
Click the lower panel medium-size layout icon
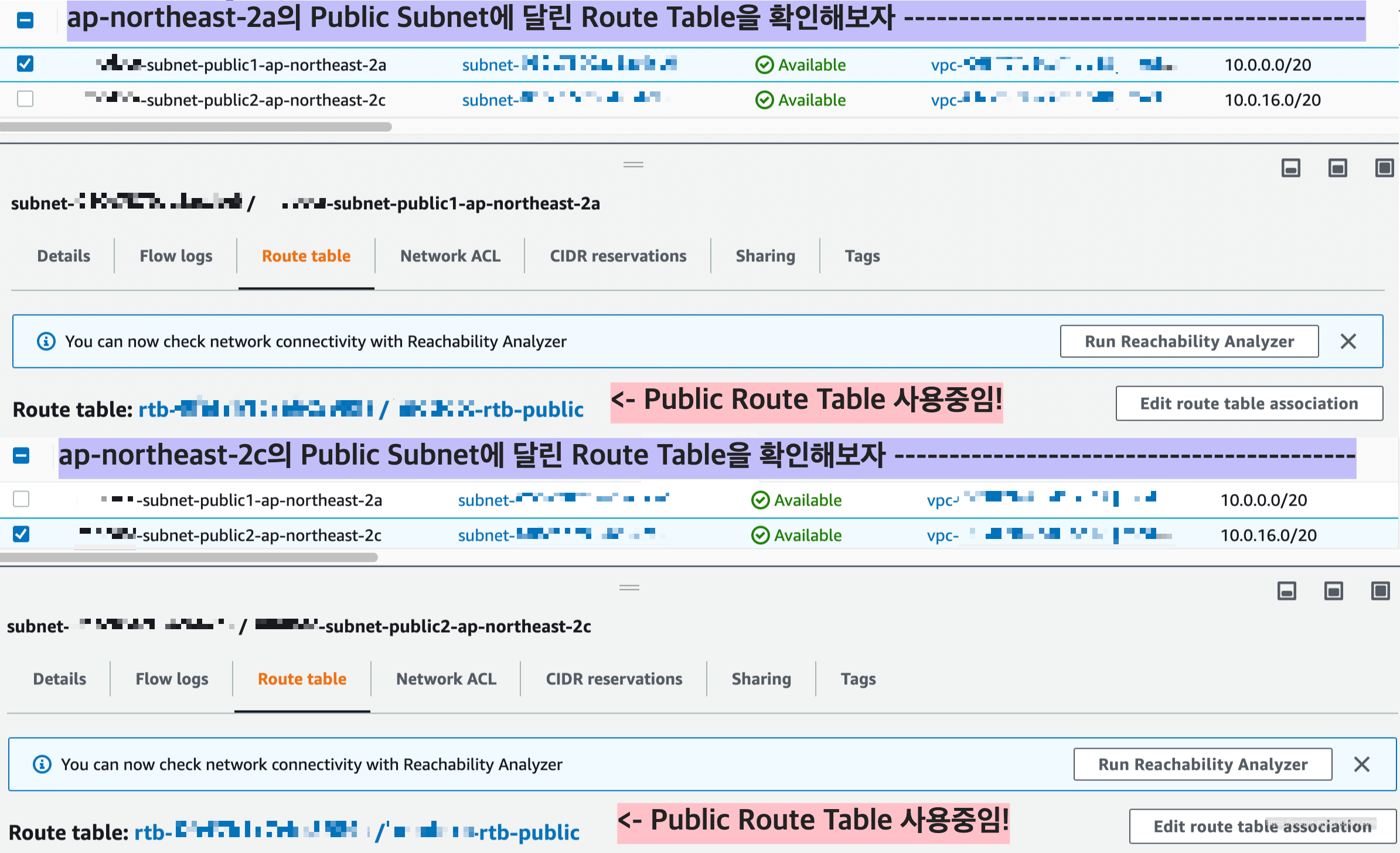1333,591
